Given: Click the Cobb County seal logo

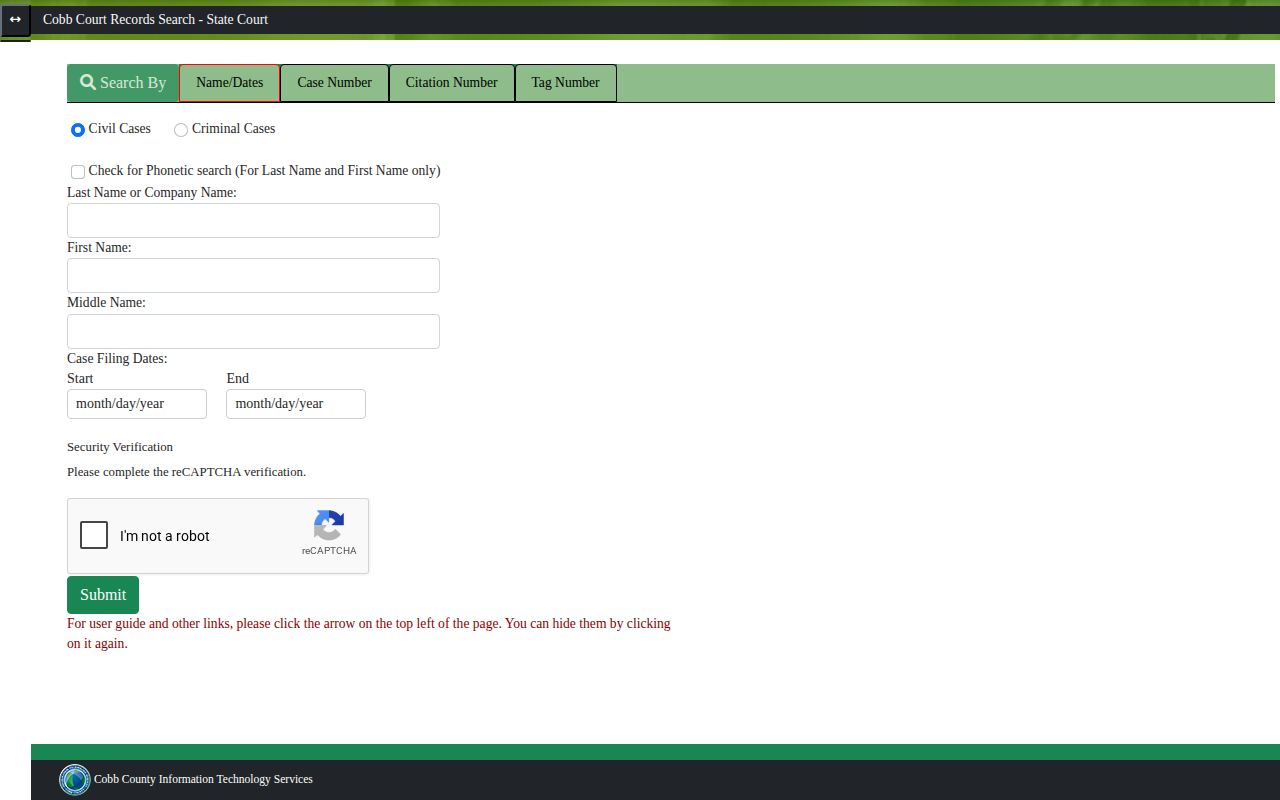Looking at the screenshot, I should pyautogui.click(x=75, y=779).
